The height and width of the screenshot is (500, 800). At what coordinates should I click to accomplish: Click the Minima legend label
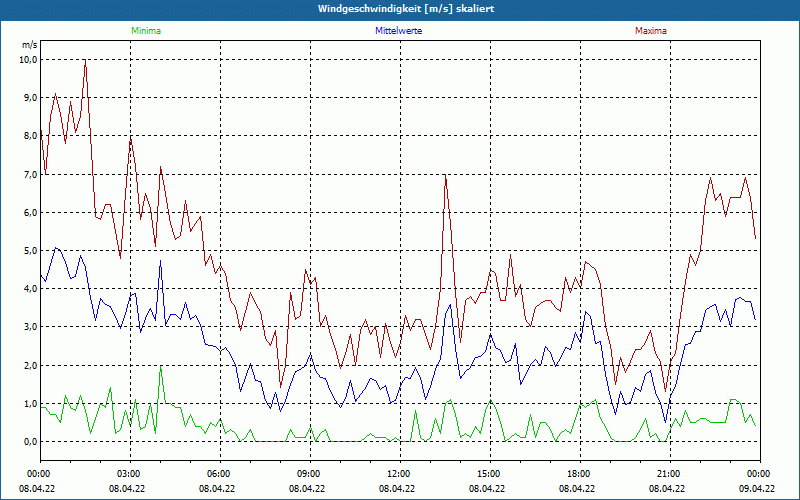pos(145,31)
